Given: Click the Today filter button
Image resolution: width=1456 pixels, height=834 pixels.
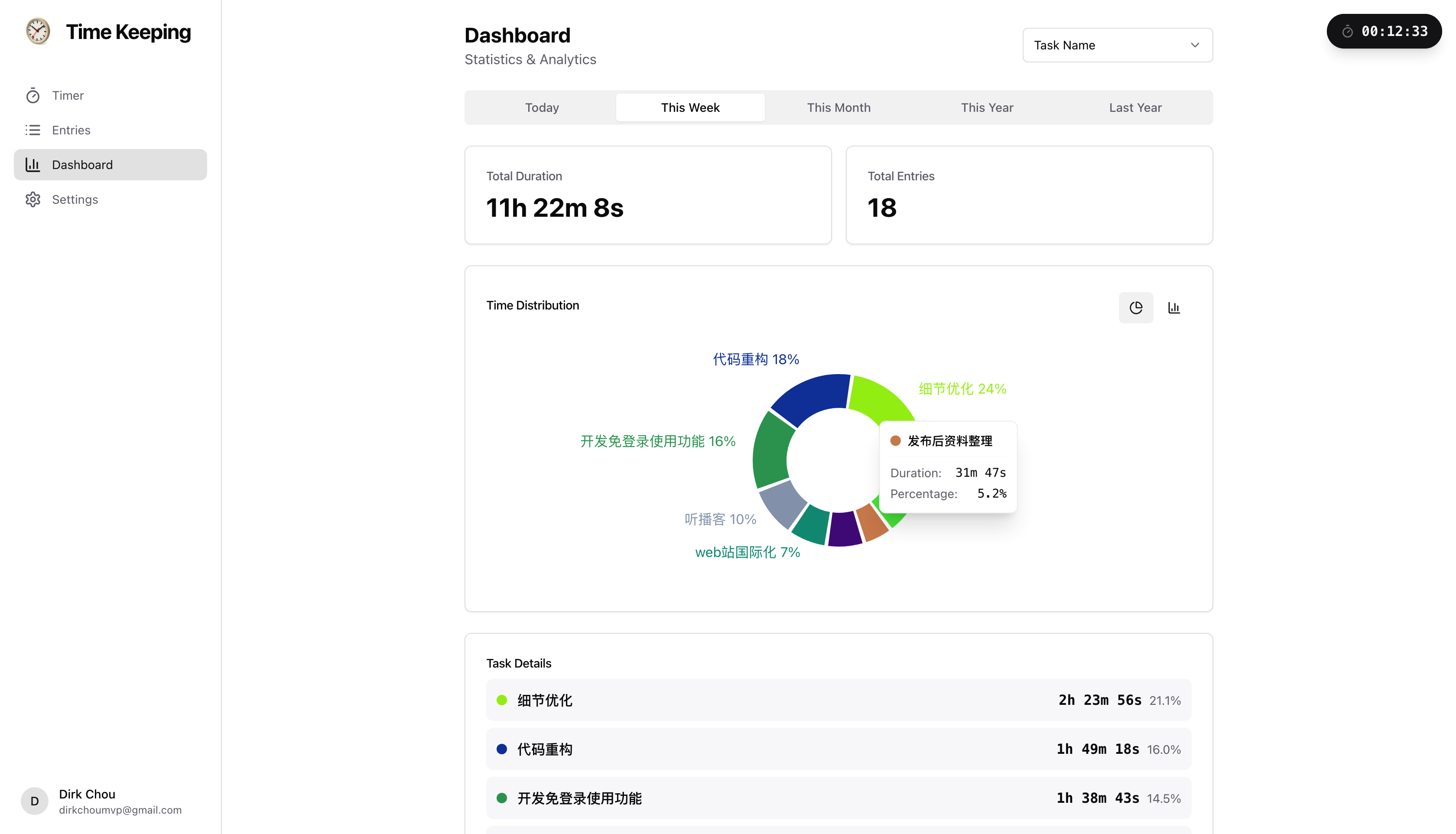Looking at the screenshot, I should click(541, 107).
